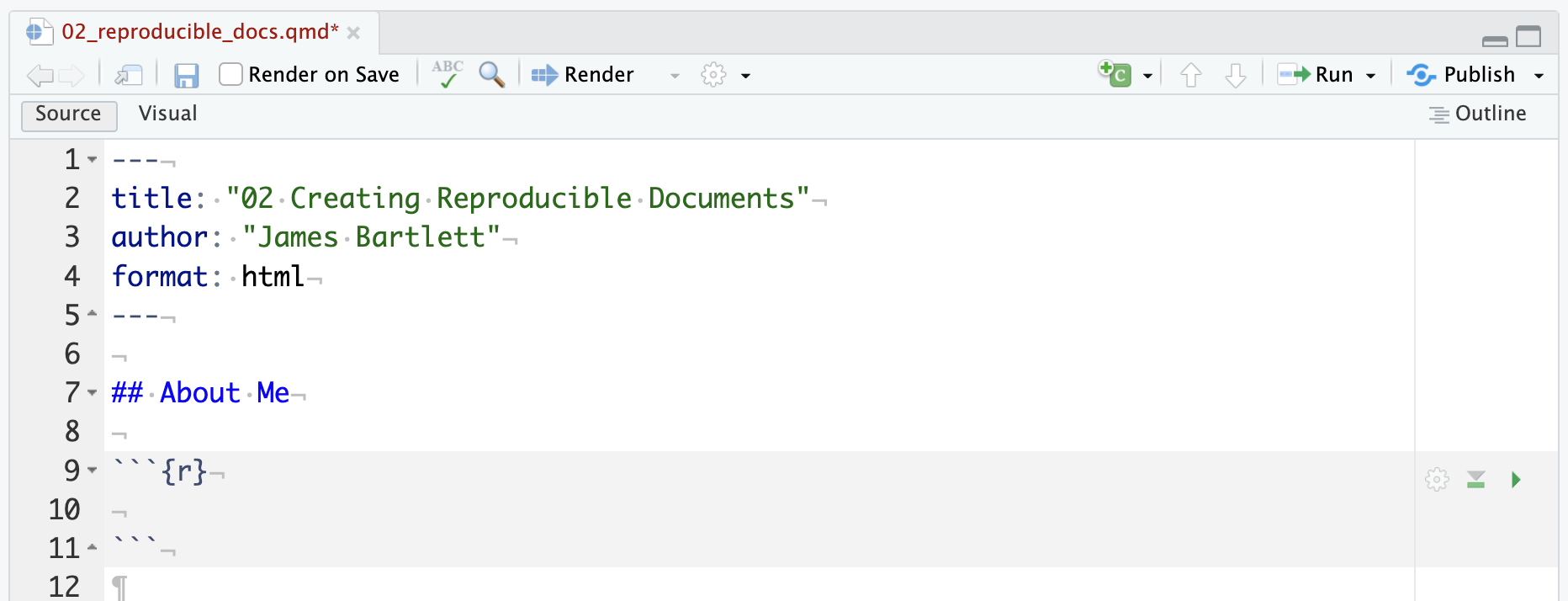
Task: Toggle the Outline pane
Action: [x=1477, y=114]
